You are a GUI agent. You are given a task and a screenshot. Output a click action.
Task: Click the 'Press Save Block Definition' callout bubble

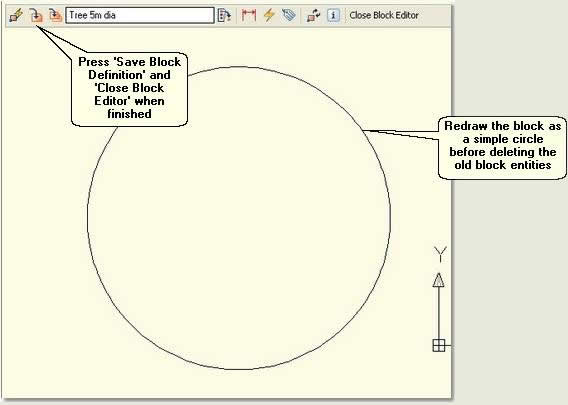129,89
